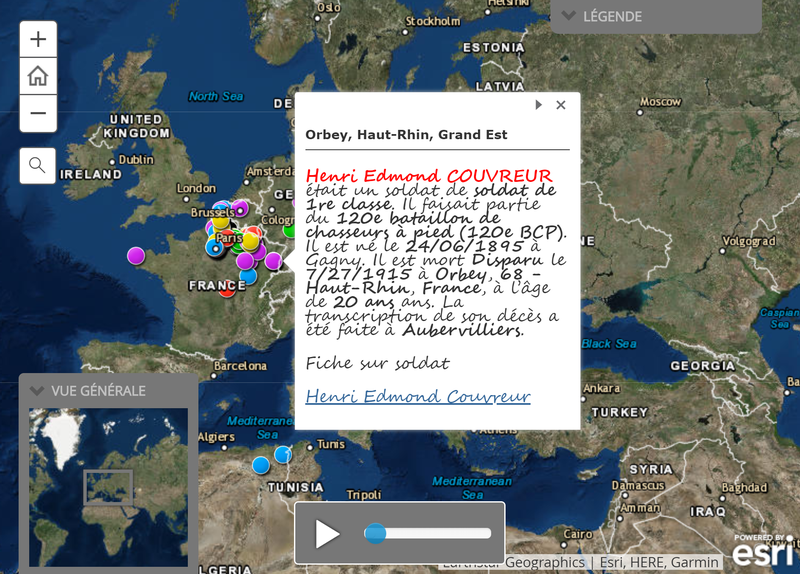Viewport: 800px width, 574px height.
Task: Open Henri Edmond Couvreur soldier link
Action: (418, 397)
